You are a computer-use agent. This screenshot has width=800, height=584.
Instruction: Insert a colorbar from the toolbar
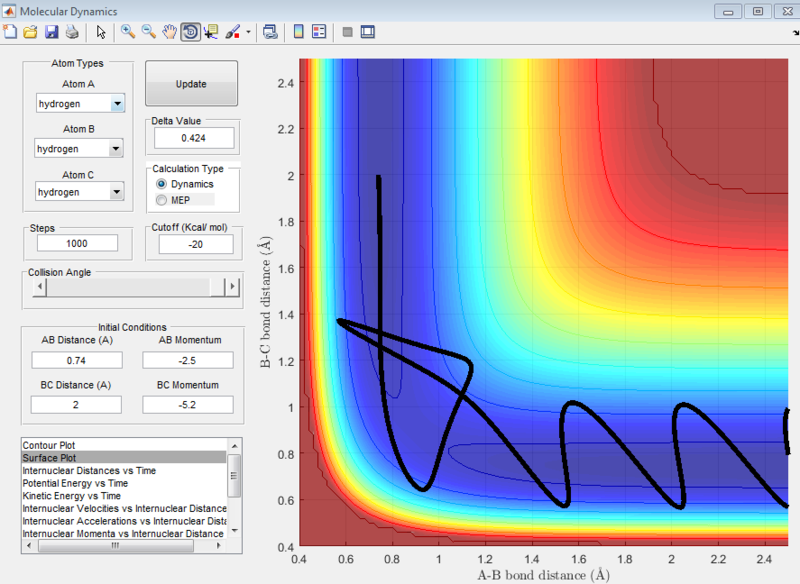[x=298, y=32]
